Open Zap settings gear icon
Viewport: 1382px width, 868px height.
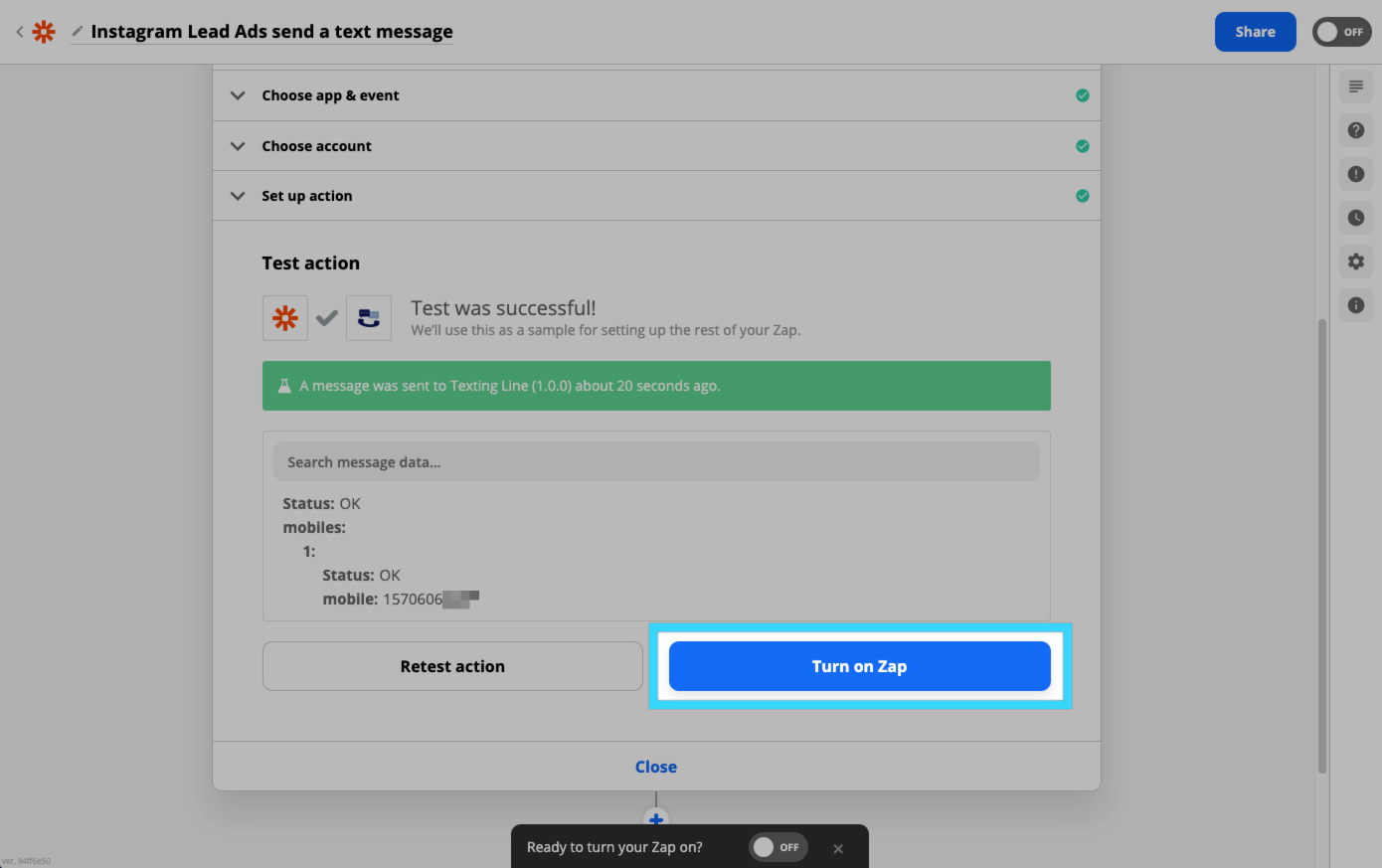click(1355, 261)
